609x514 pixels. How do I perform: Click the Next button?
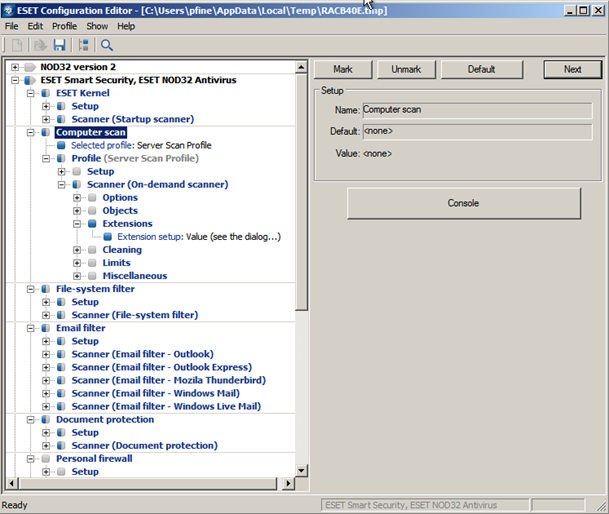coord(573,70)
